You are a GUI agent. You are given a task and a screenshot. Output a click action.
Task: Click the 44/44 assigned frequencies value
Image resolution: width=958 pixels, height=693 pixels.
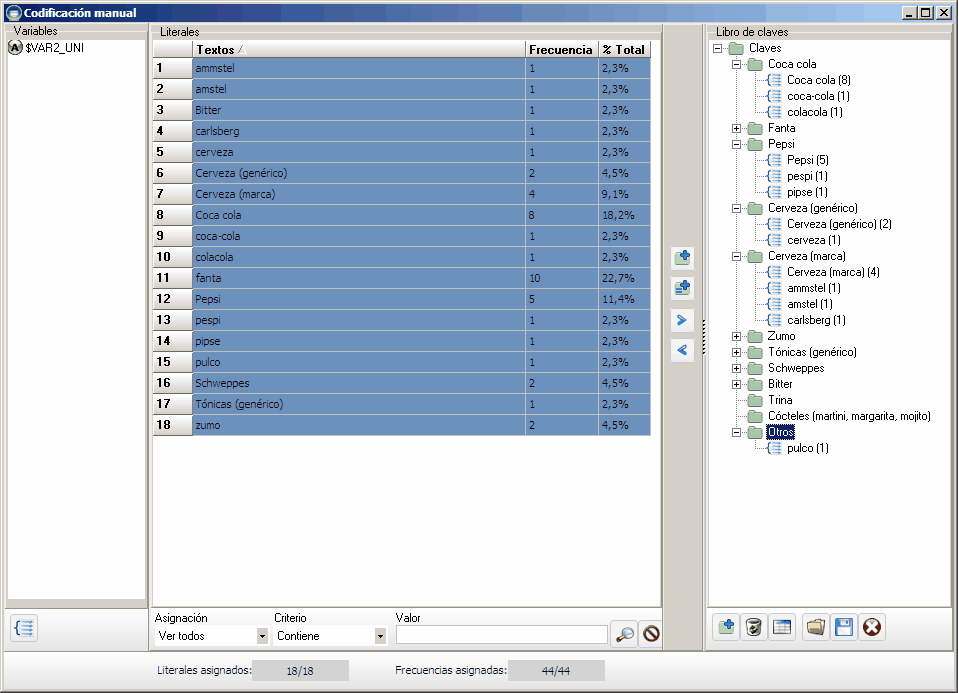(556, 671)
